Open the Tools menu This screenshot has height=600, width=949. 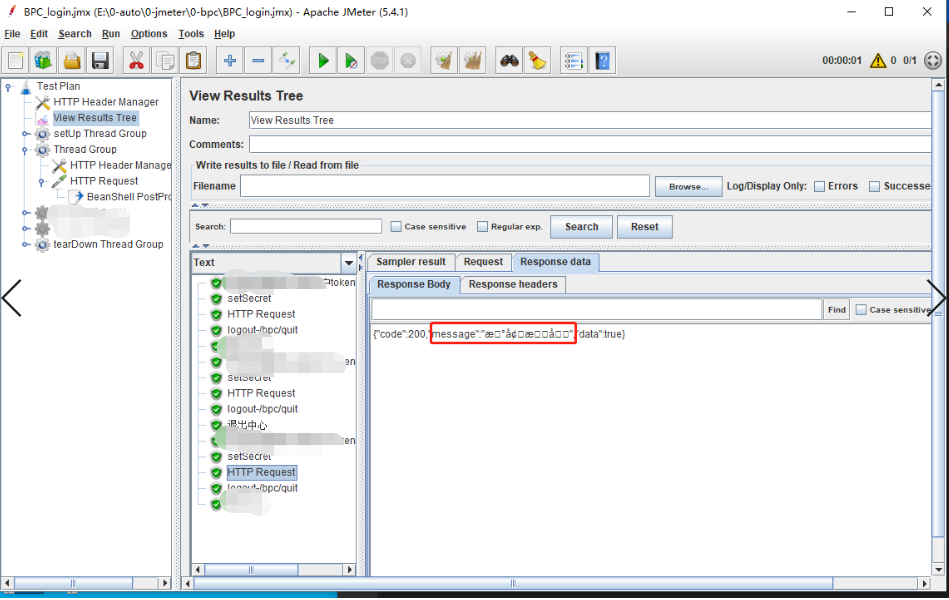pos(191,34)
